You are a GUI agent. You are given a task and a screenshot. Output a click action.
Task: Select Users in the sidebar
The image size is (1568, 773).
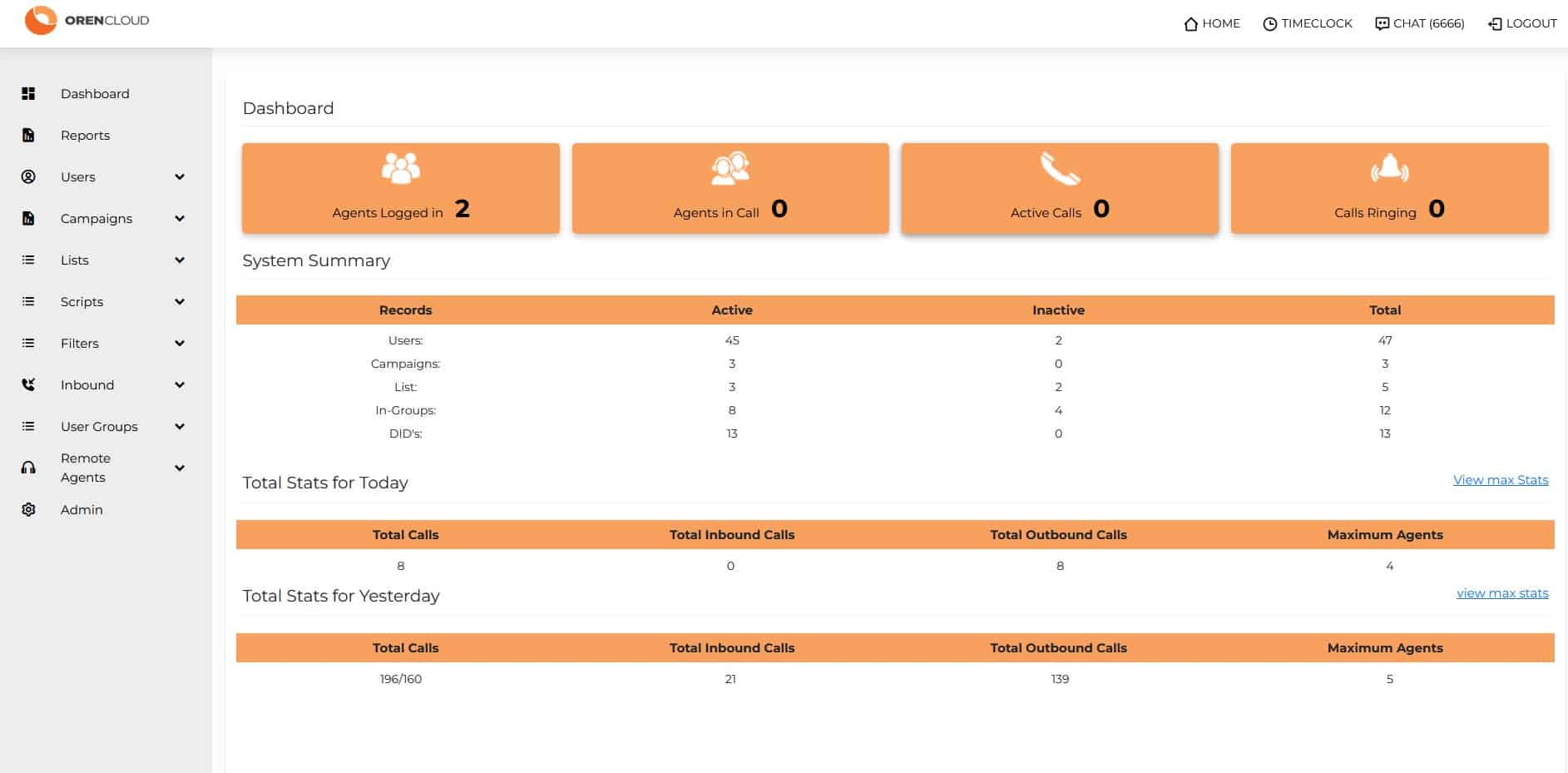tap(78, 177)
